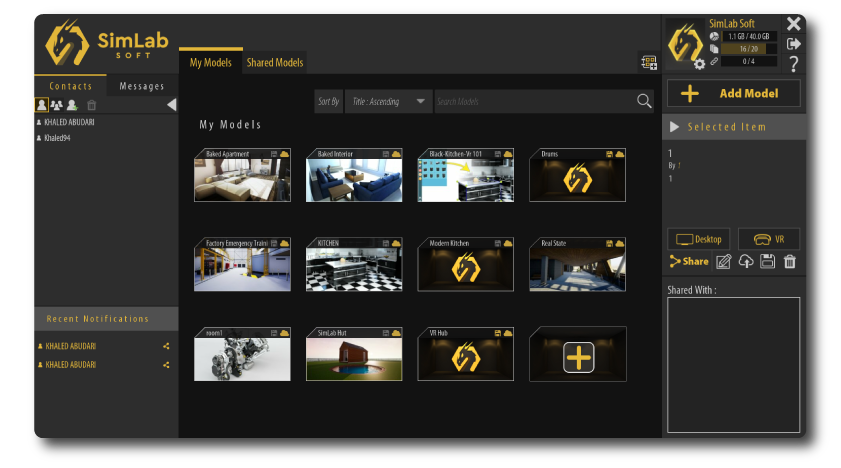Click save icon on room1 card
The width and height of the screenshot is (841, 468).
pyautogui.click(x=274, y=333)
